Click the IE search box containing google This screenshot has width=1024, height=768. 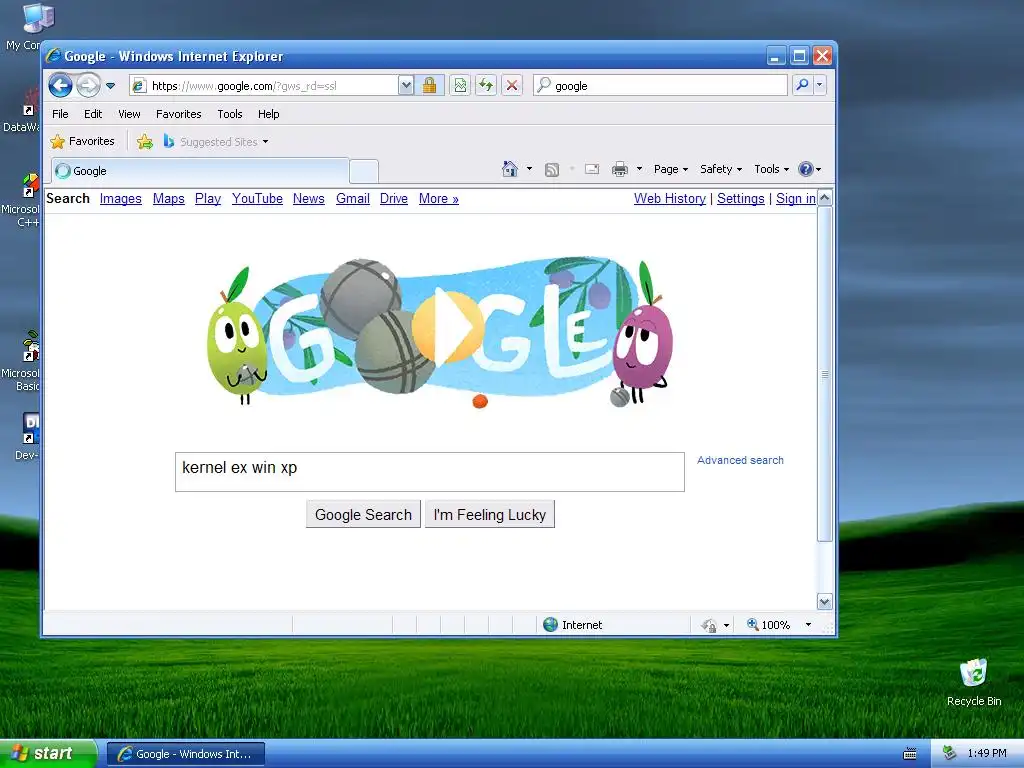(x=660, y=86)
